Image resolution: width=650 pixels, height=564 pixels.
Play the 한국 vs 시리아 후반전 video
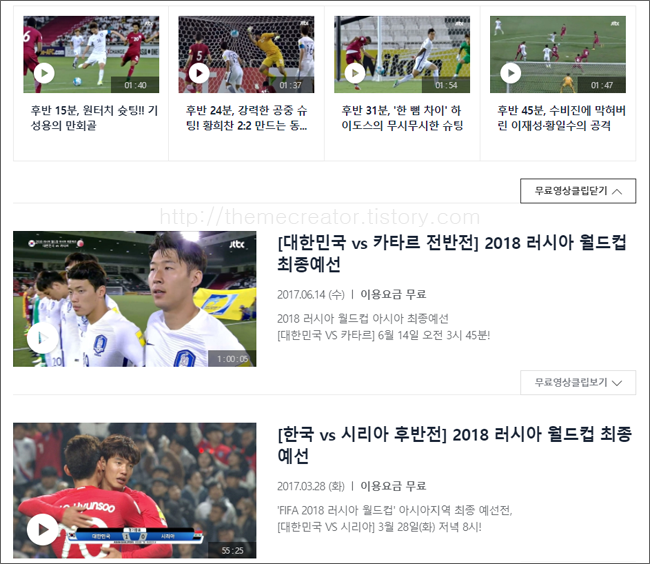pos(43,529)
